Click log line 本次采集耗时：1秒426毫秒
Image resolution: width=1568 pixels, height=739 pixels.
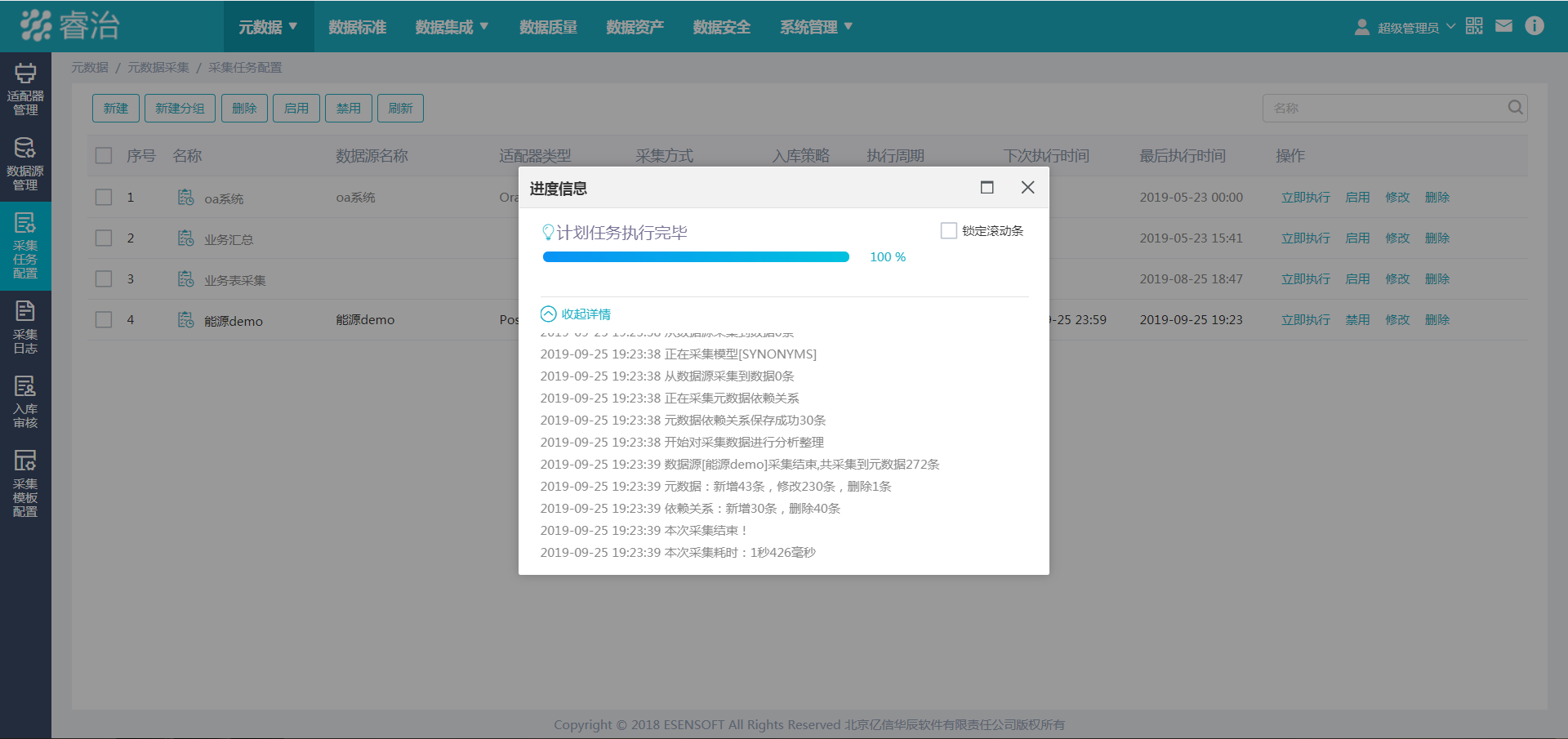678,553
